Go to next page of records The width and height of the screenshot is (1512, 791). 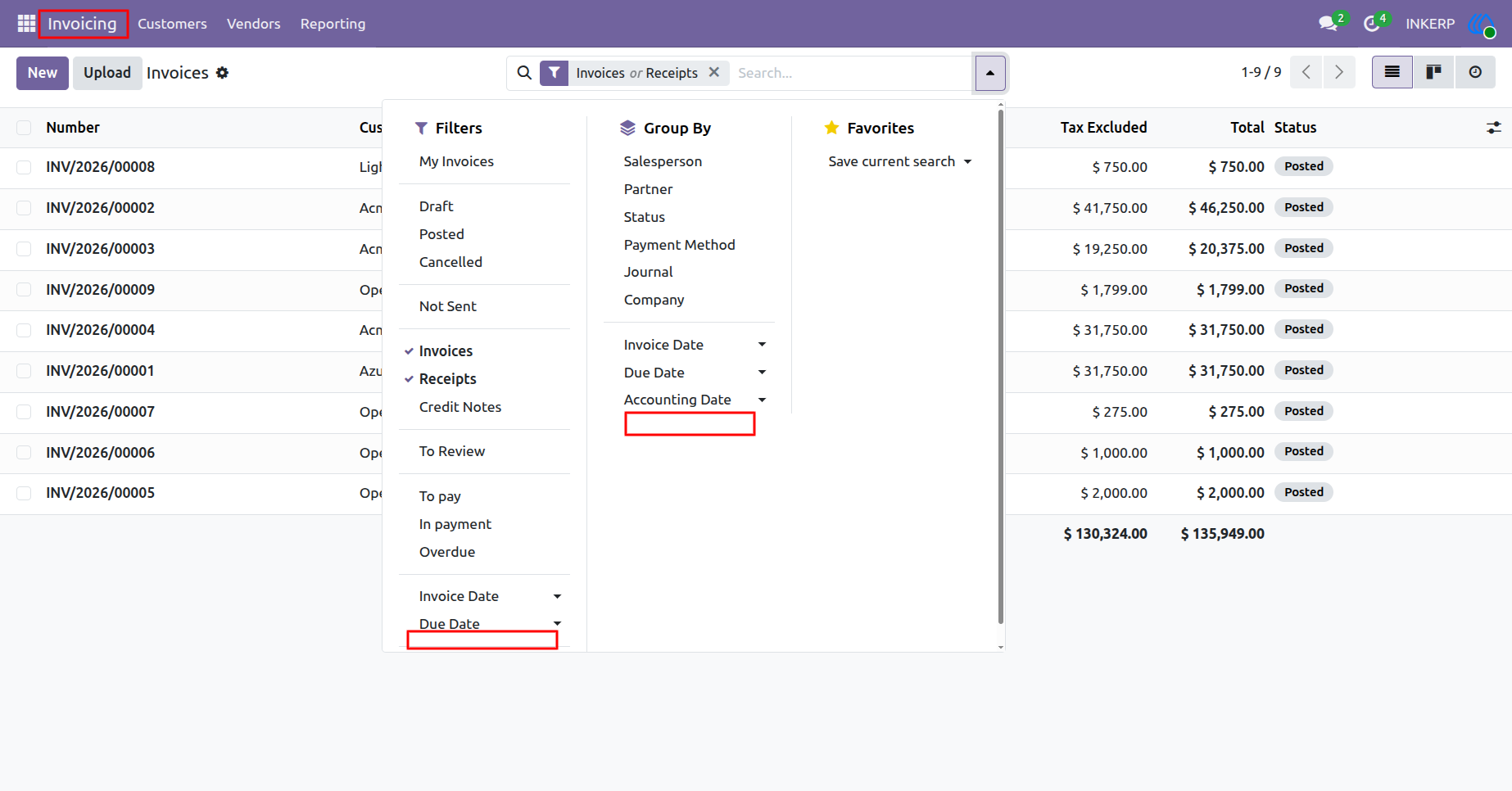1339,72
